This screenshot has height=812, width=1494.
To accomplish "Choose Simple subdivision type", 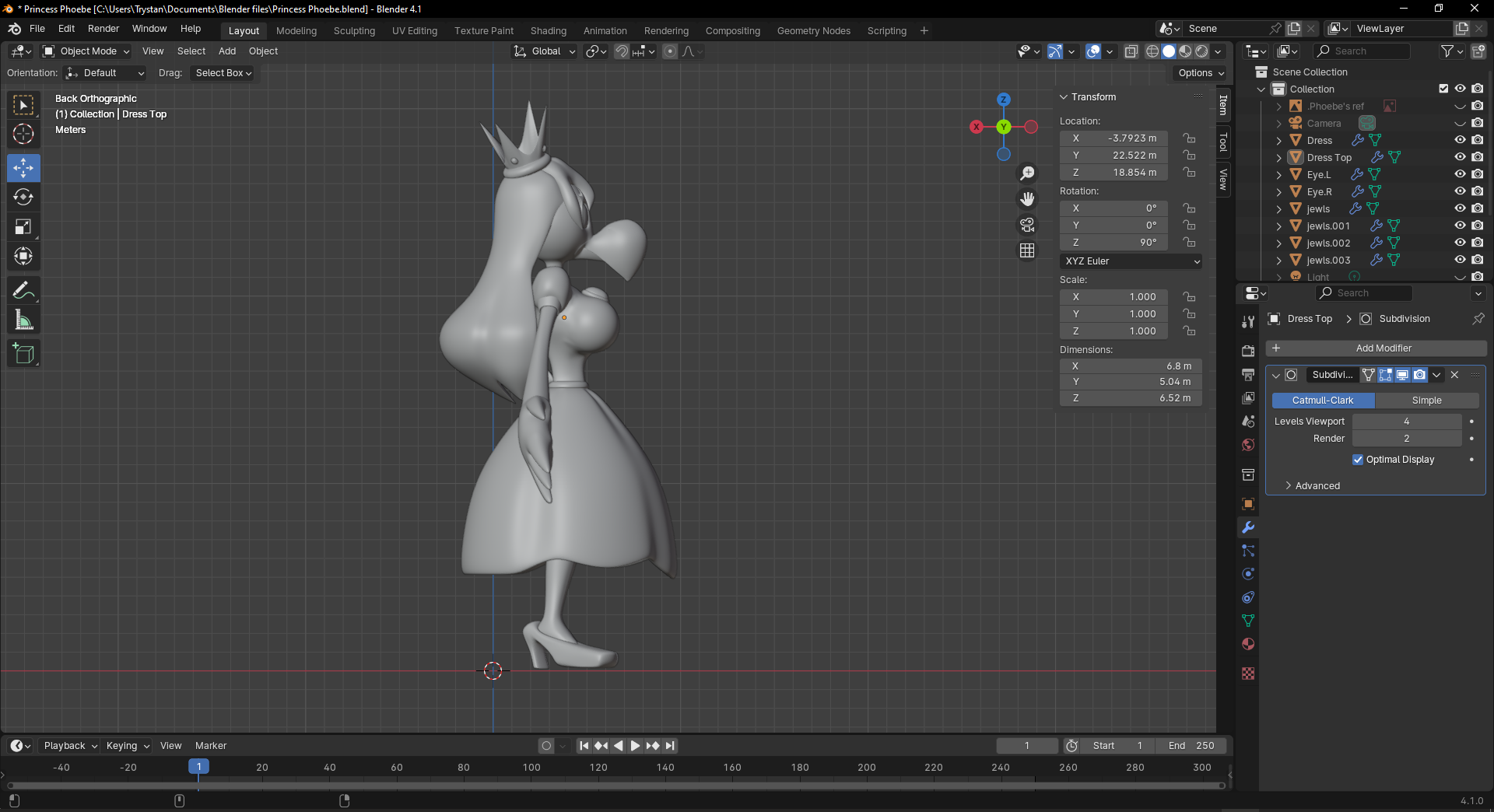I will (1426, 401).
